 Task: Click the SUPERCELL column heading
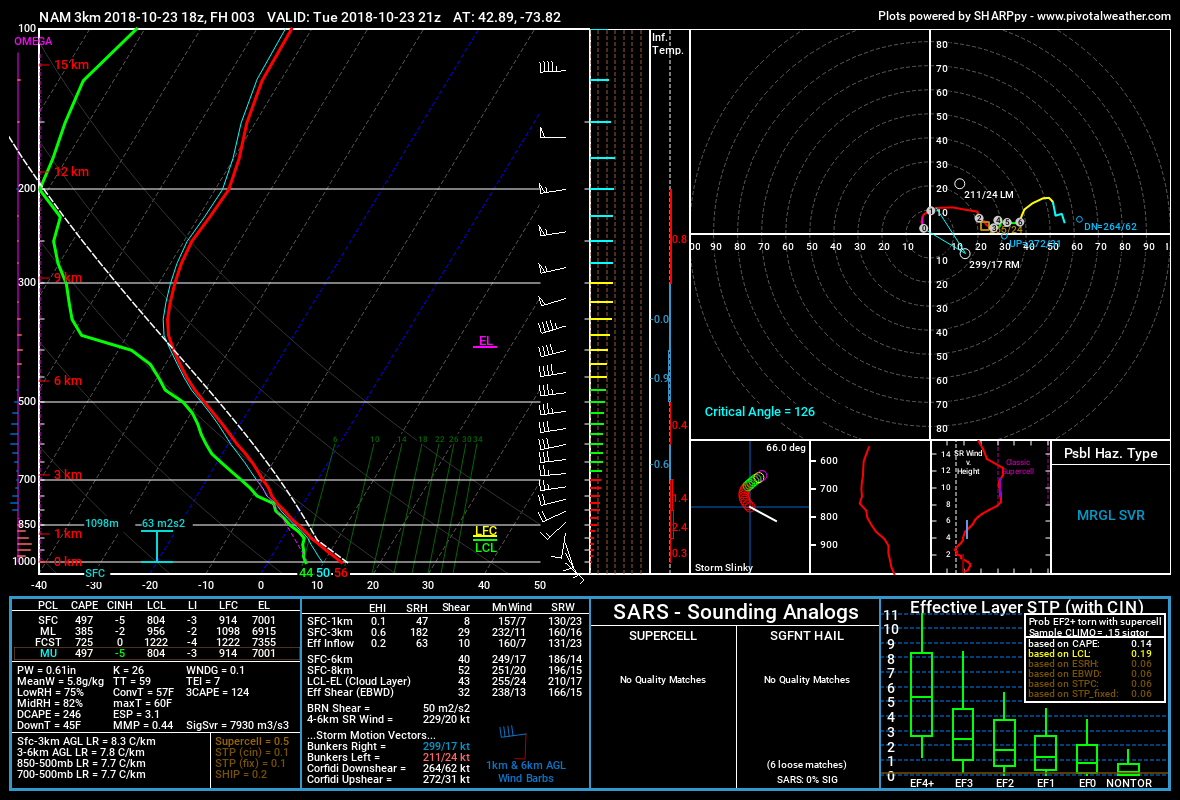663,636
